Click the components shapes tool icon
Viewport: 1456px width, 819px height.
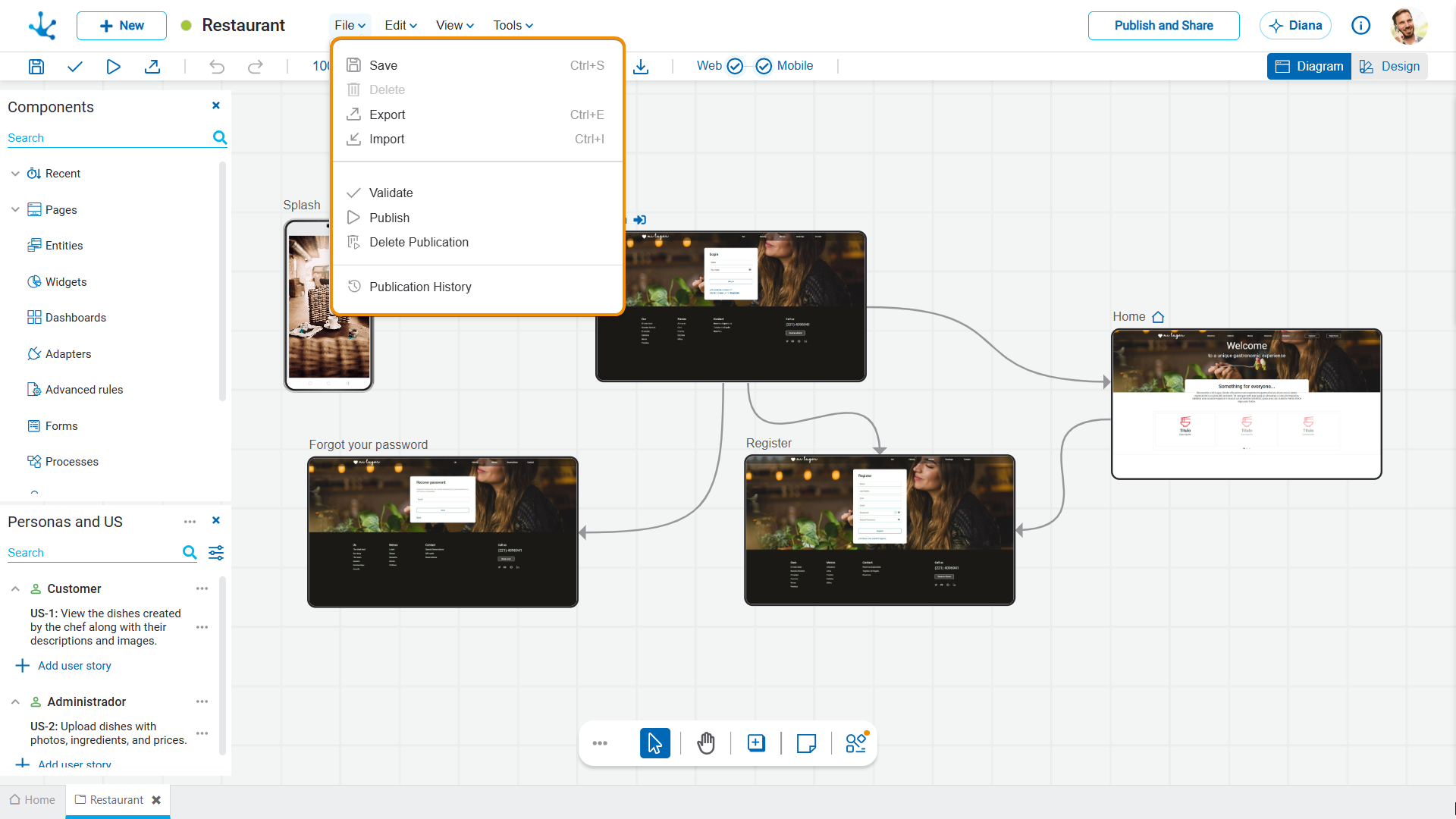click(x=856, y=743)
